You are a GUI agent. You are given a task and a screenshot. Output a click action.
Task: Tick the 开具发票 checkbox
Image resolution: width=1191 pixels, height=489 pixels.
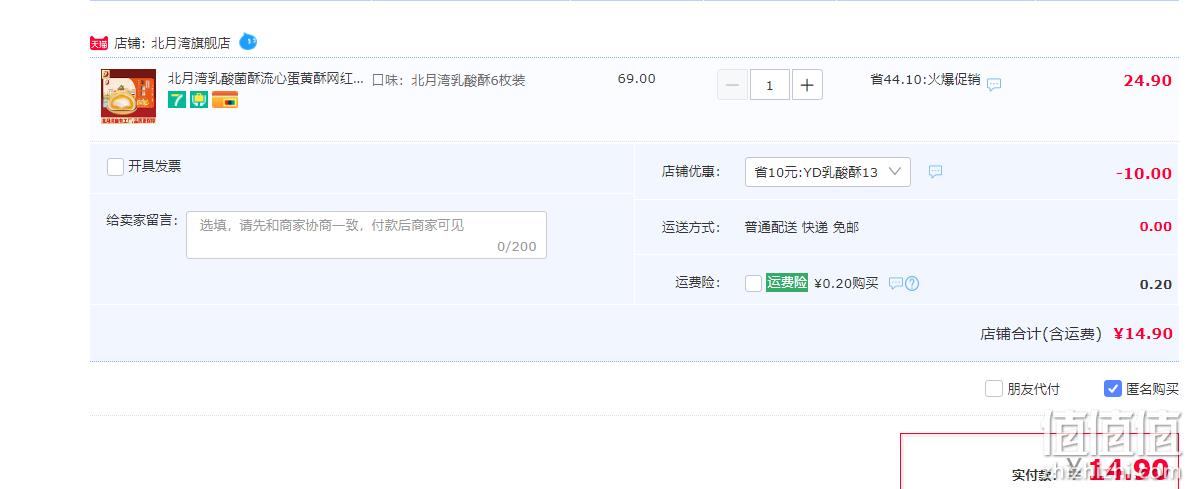coord(115,167)
